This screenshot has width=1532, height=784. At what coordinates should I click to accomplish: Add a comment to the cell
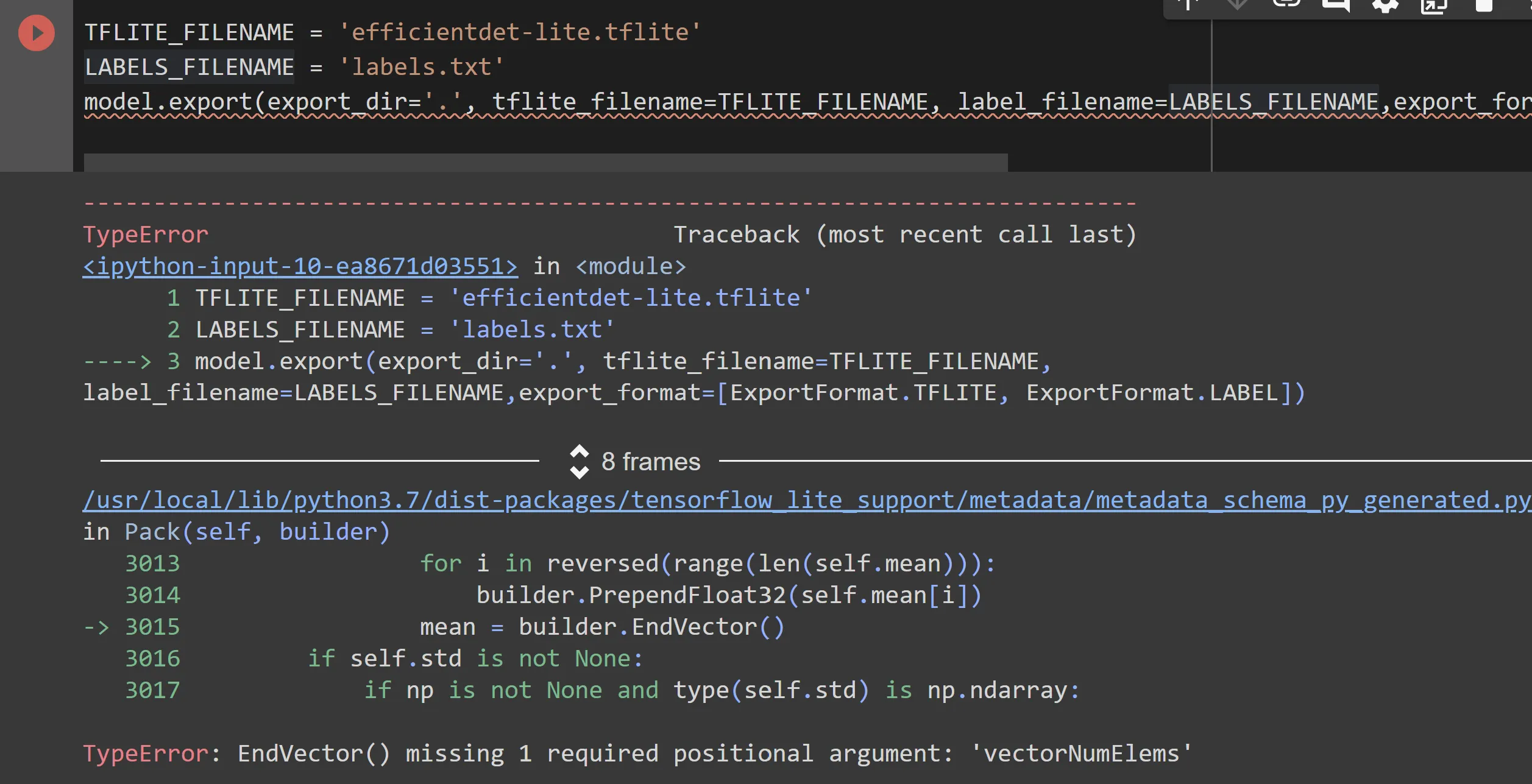(1336, 5)
